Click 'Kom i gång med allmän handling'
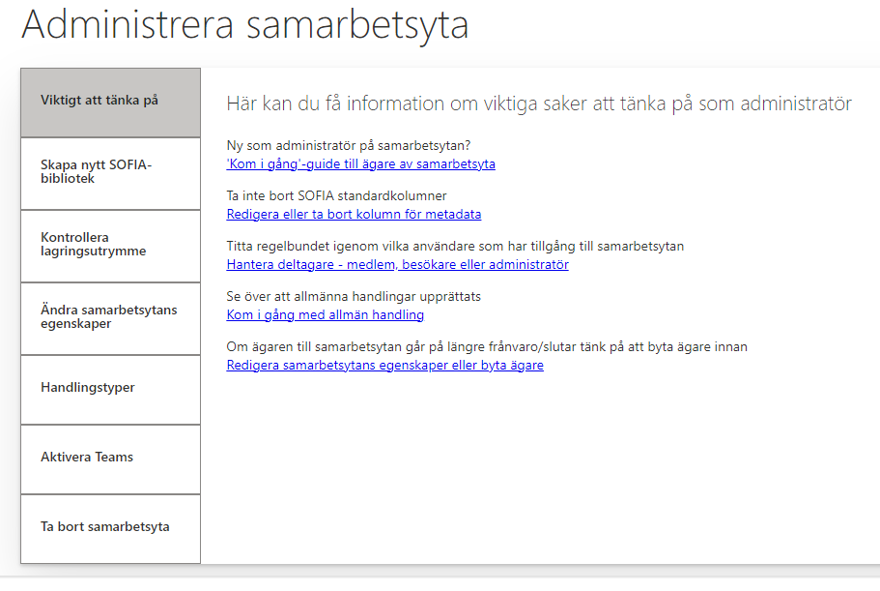The height and width of the screenshot is (591, 880). [329, 314]
